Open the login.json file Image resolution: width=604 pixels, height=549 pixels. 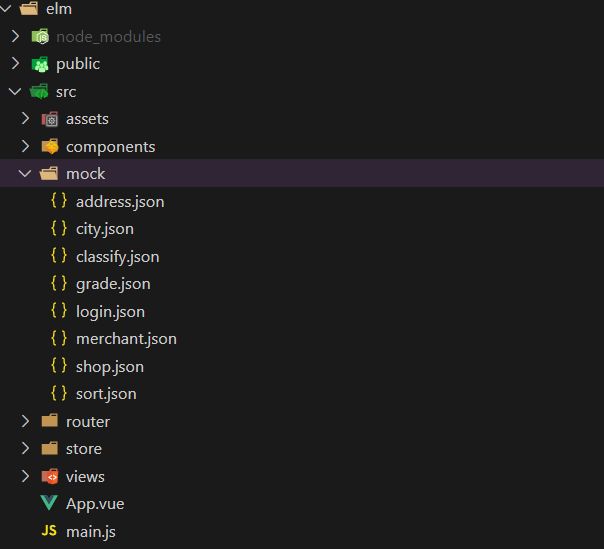[x=111, y=312]
